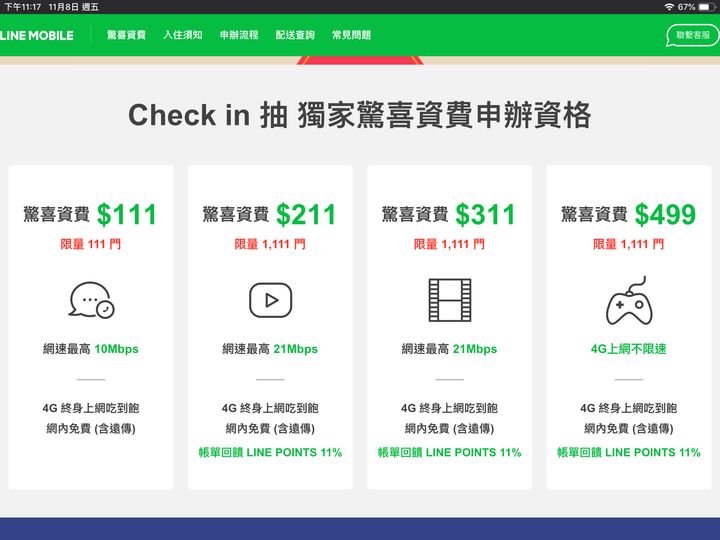
Task: Click 網速最高 21Mbps on $211 card
Action: point(270,349)
